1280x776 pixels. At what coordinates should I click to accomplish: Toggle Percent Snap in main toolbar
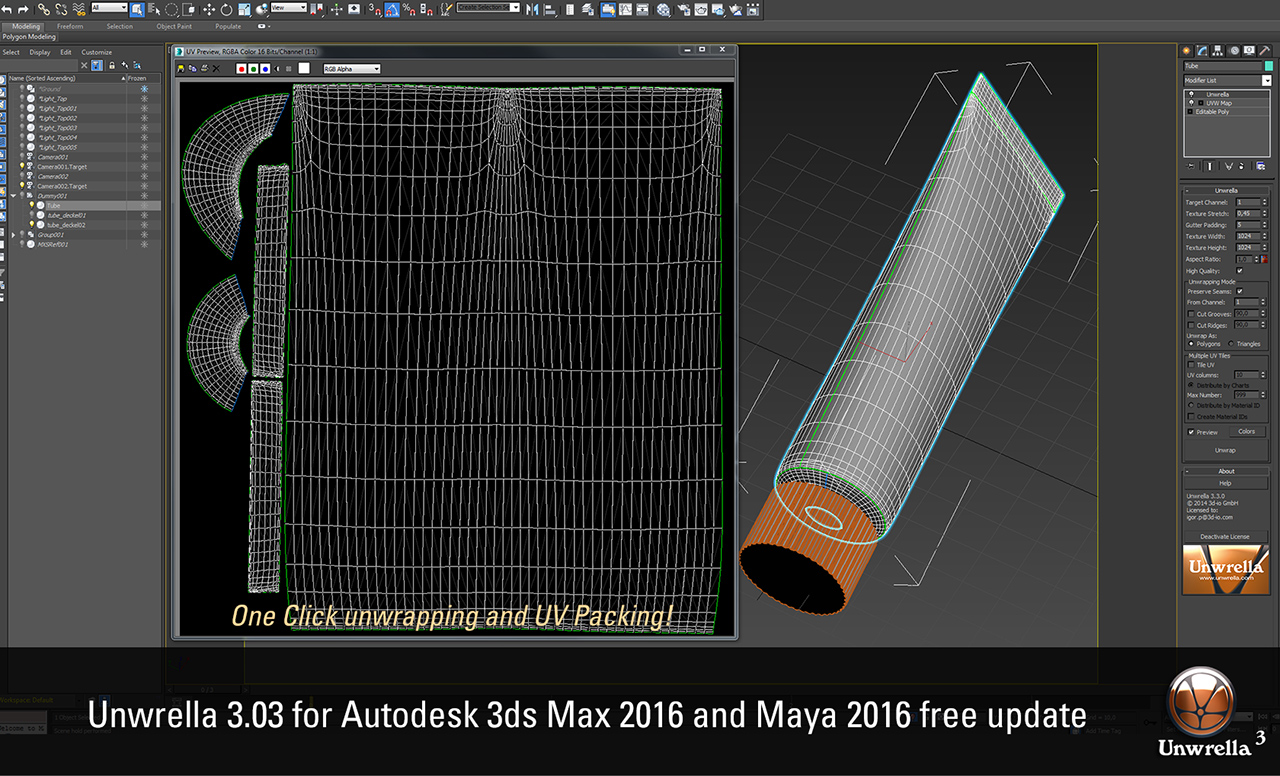coord(410,9)
